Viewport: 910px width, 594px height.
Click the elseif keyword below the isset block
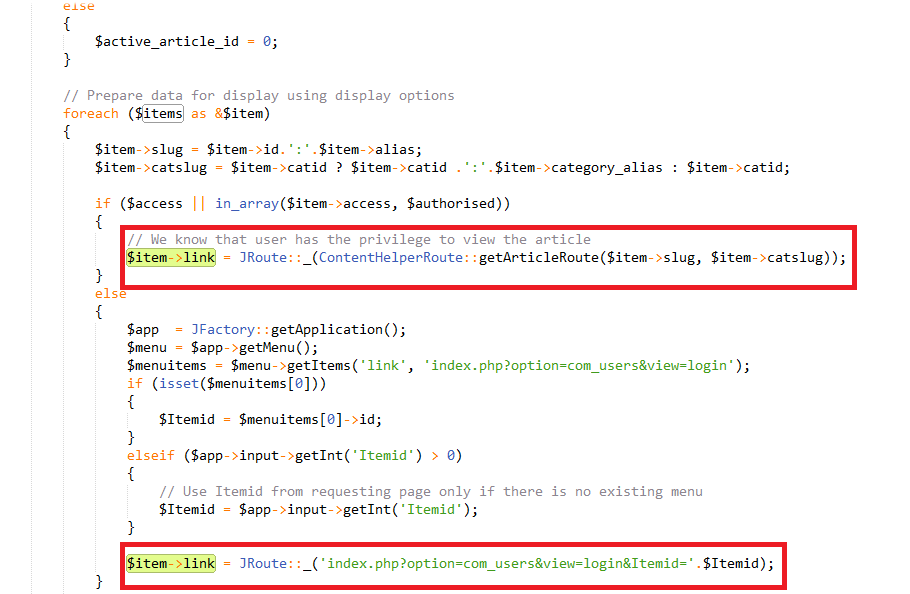[x=150, y=455]
